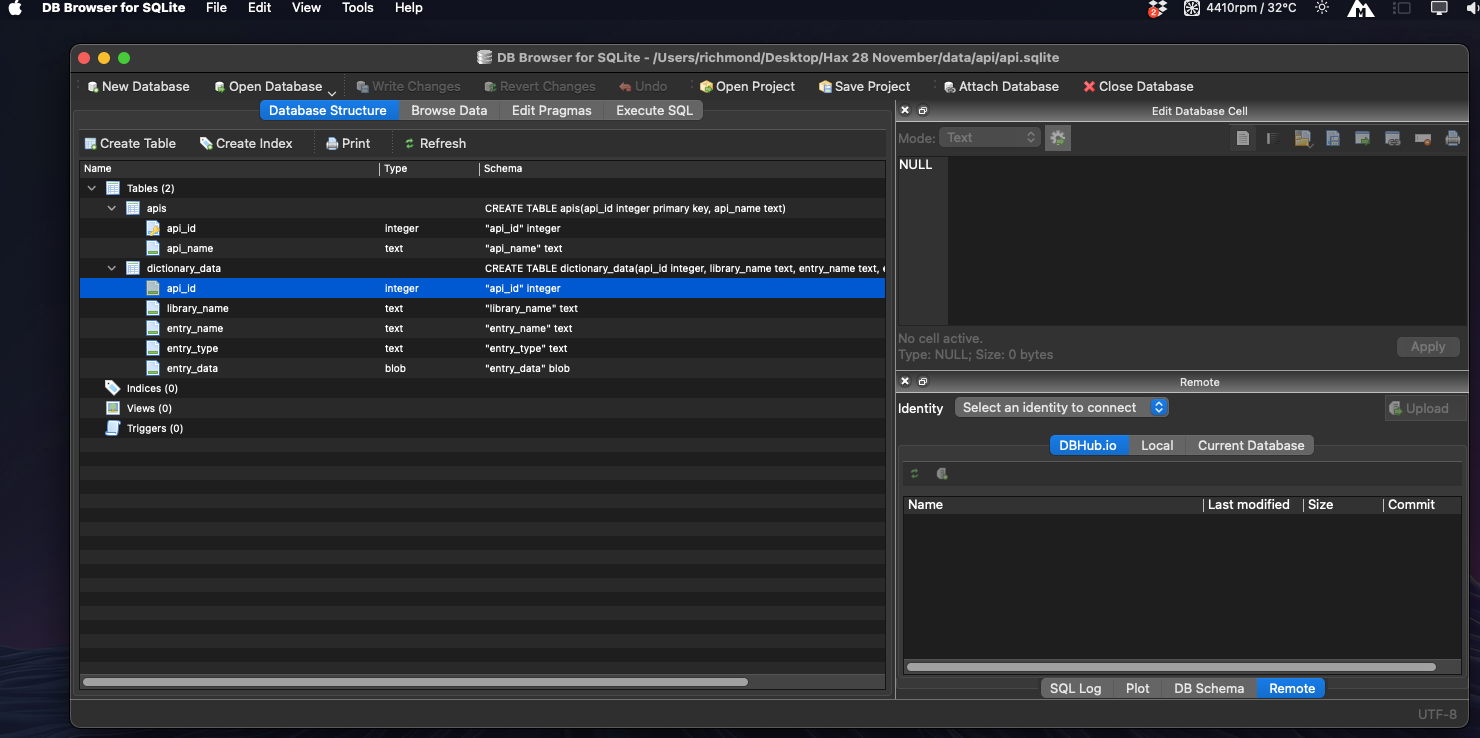Collapse the apis table node
This screenshot has width=1480, height=738.
(112, 208)
